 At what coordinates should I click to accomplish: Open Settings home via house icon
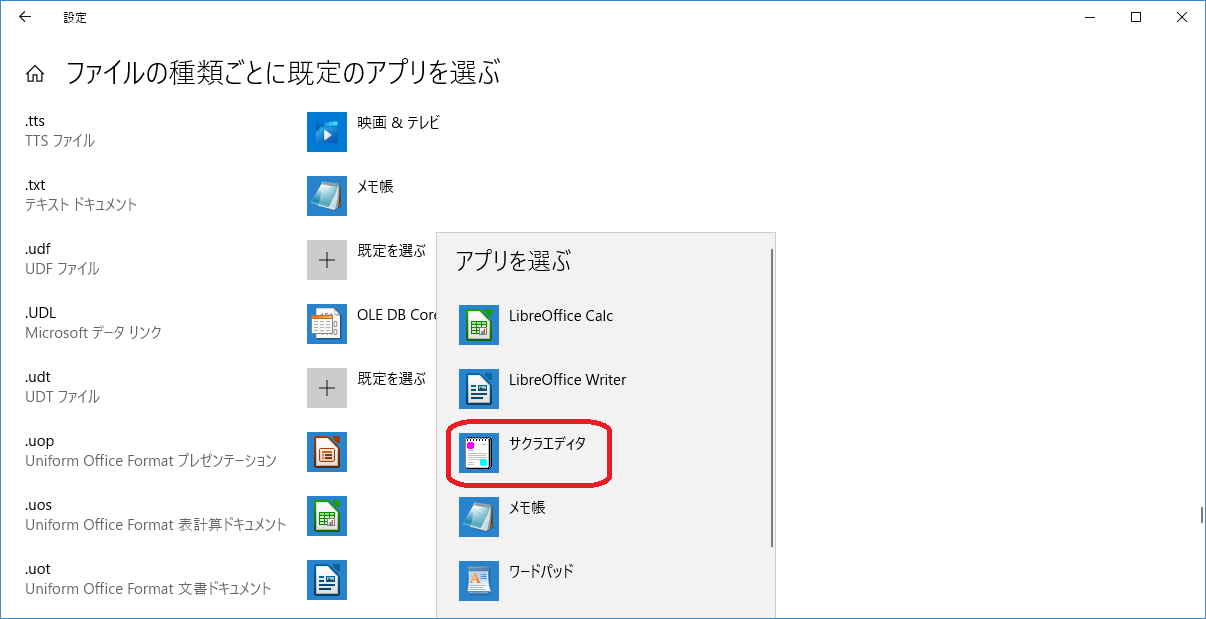click(x=35, y=73)
